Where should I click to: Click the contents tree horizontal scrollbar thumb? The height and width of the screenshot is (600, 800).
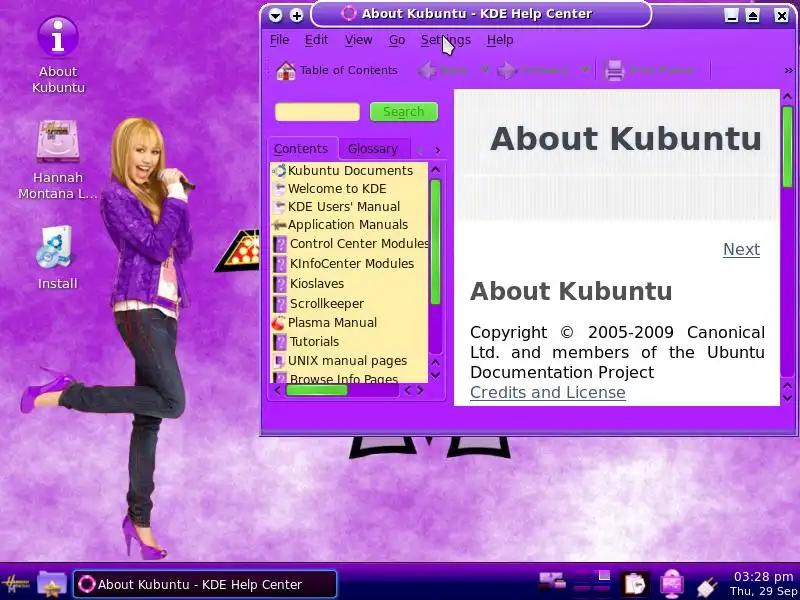(317, 391)
